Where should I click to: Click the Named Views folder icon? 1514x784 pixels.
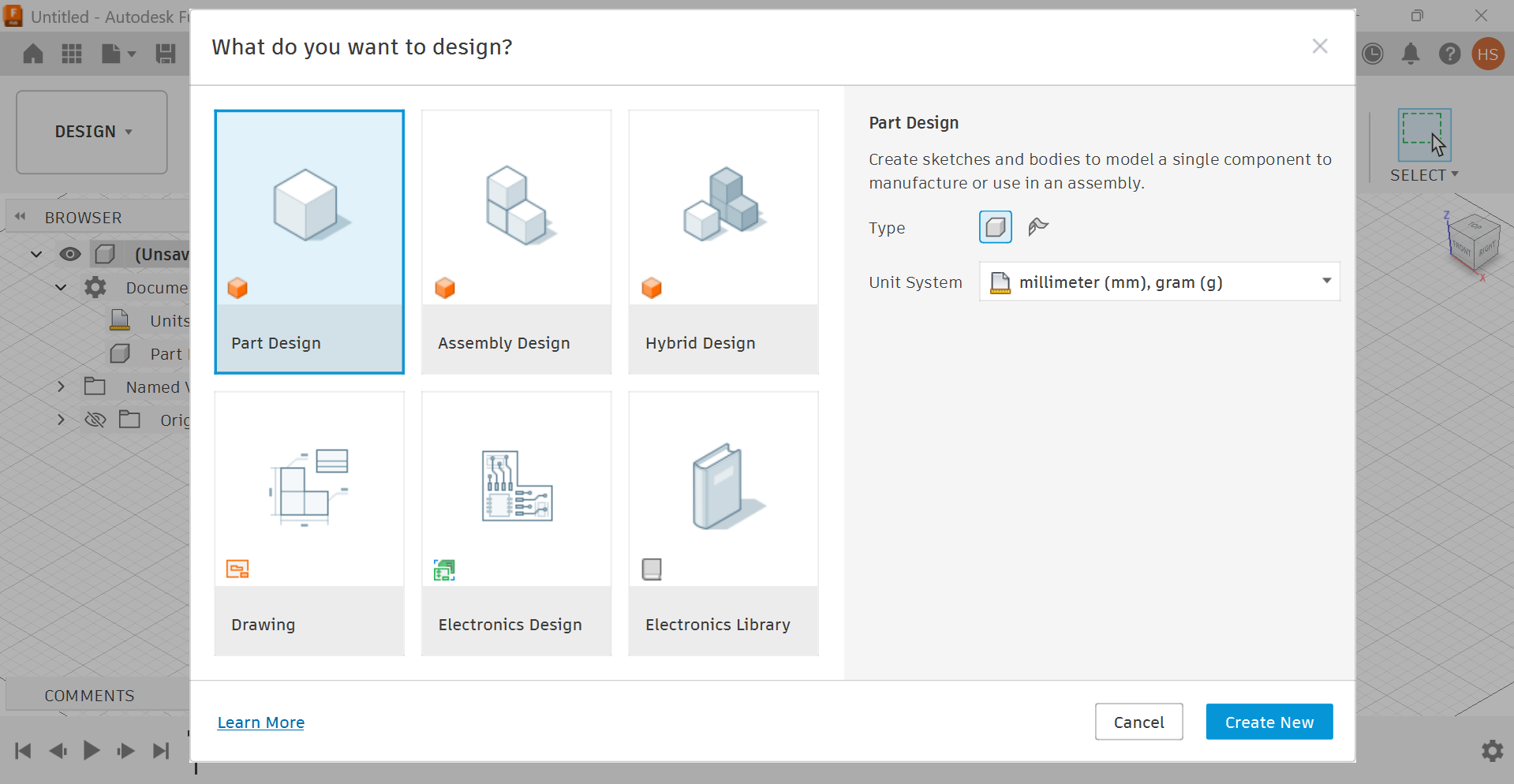(95, 386)
